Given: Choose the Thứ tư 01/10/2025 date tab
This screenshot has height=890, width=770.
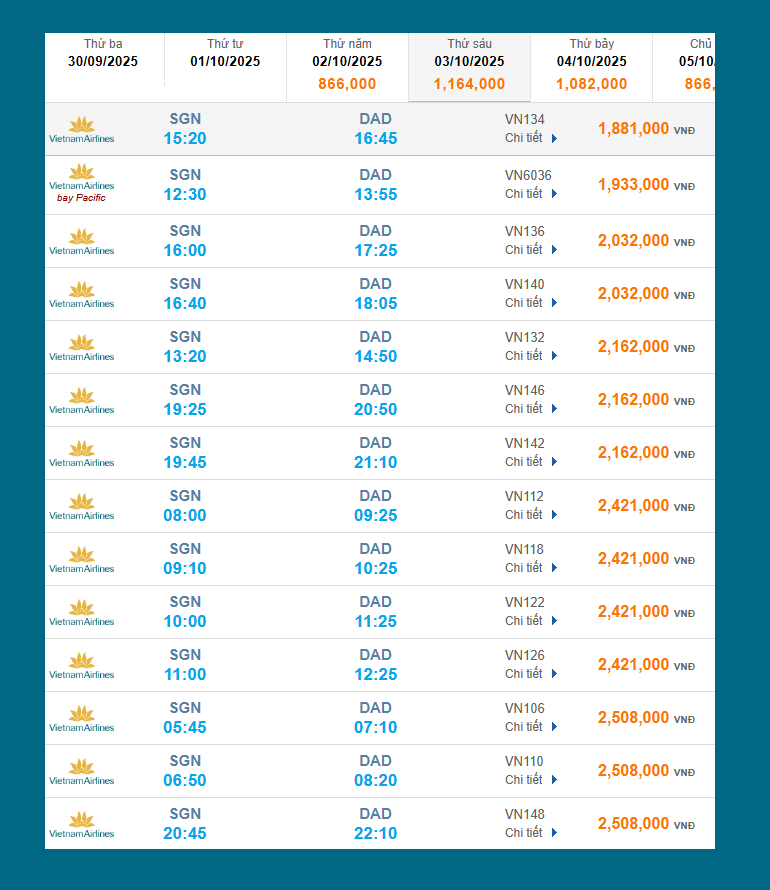Looking at the screenshot, I should click(225, 54).
